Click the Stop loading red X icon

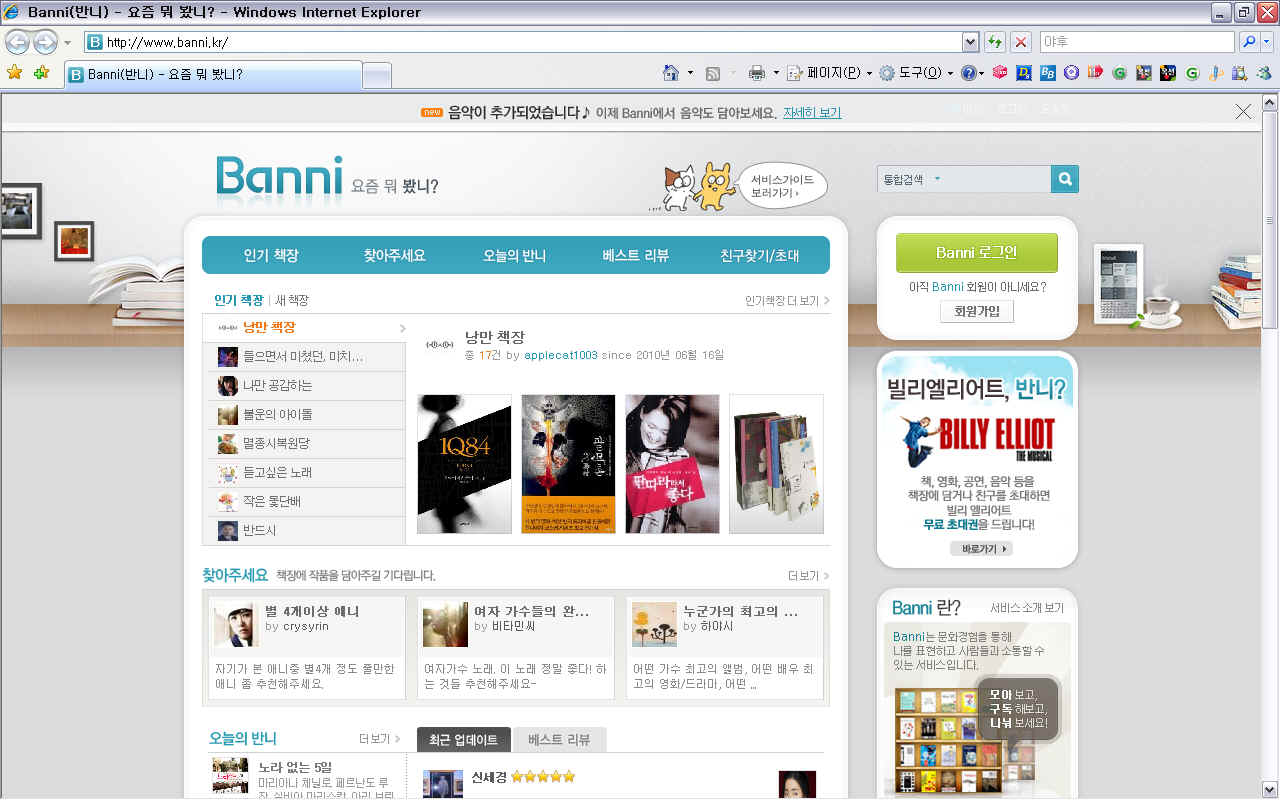click(x=1020, y=42)
